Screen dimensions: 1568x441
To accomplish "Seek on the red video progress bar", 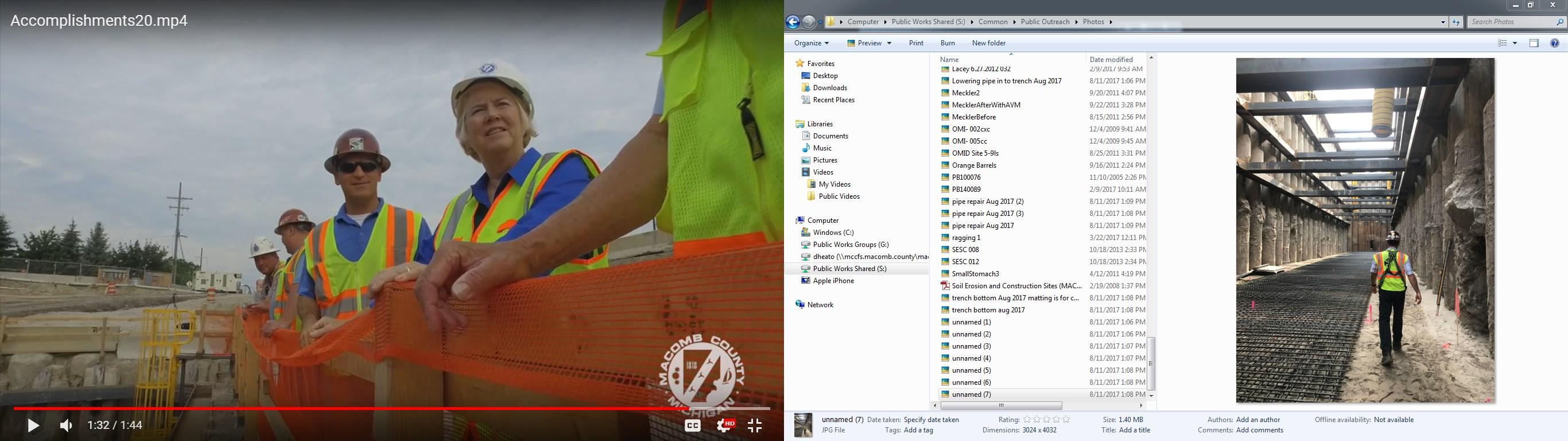I will 392,409.
